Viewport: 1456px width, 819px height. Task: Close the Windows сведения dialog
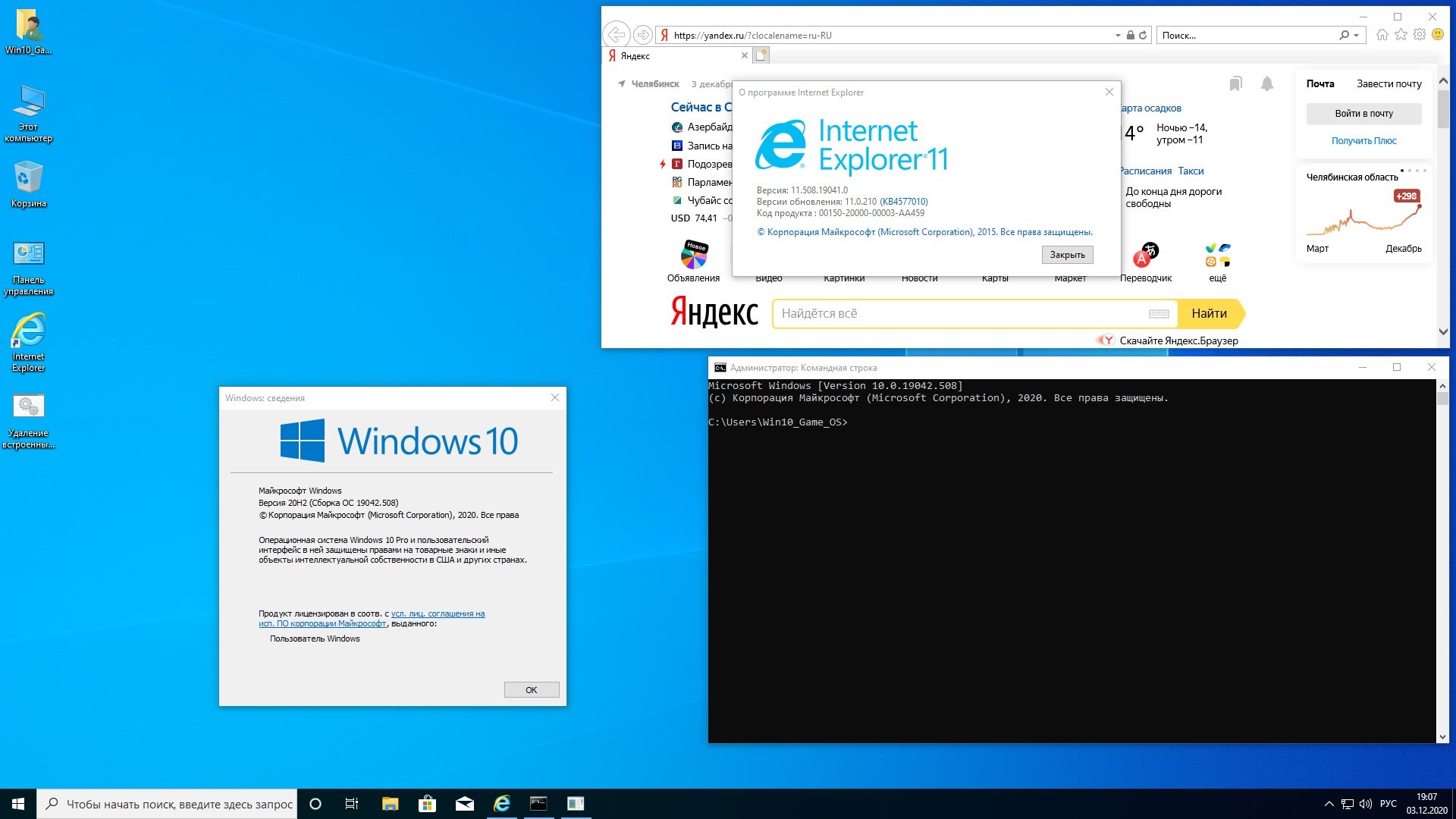pos(555,397)
